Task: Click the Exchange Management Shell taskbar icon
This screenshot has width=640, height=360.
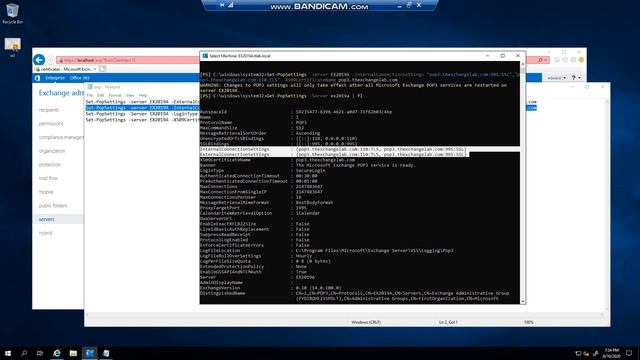Action: click(x=90, y=353)
